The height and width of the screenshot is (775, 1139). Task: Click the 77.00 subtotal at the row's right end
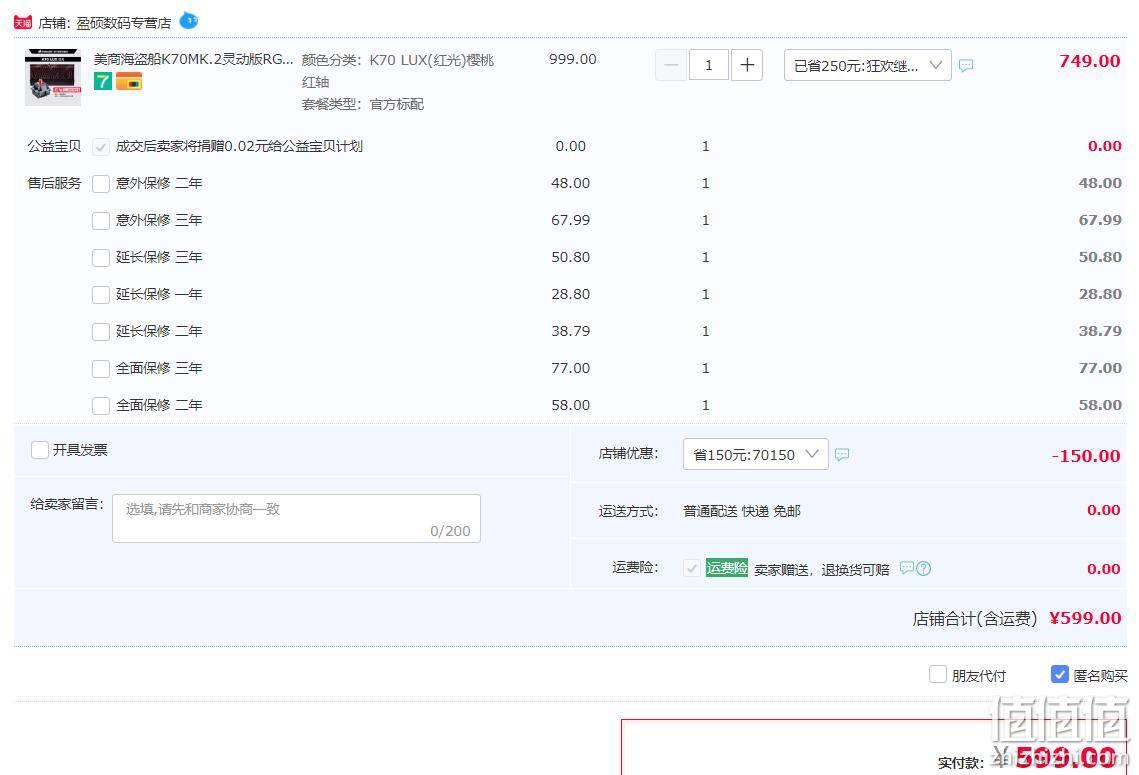(1100, 368)
